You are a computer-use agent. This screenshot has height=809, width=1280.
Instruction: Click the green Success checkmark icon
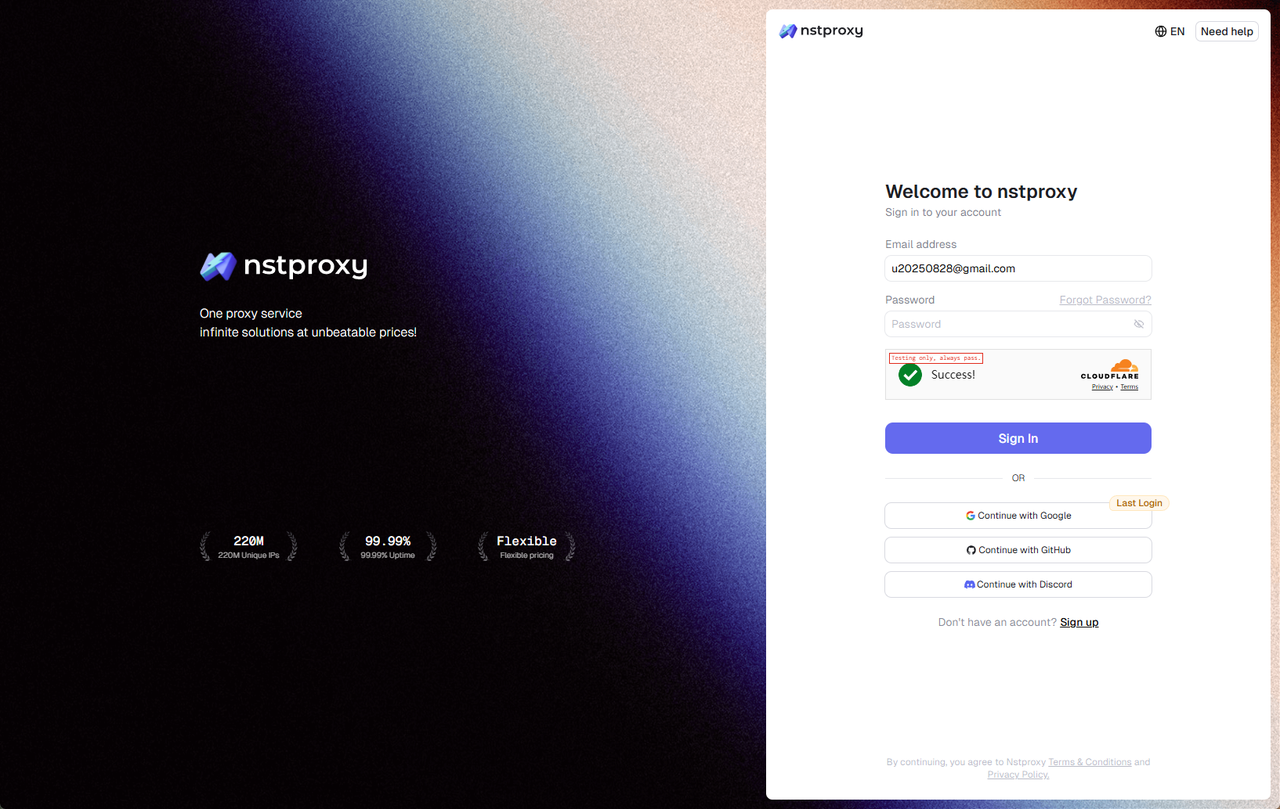click(910, 375)
